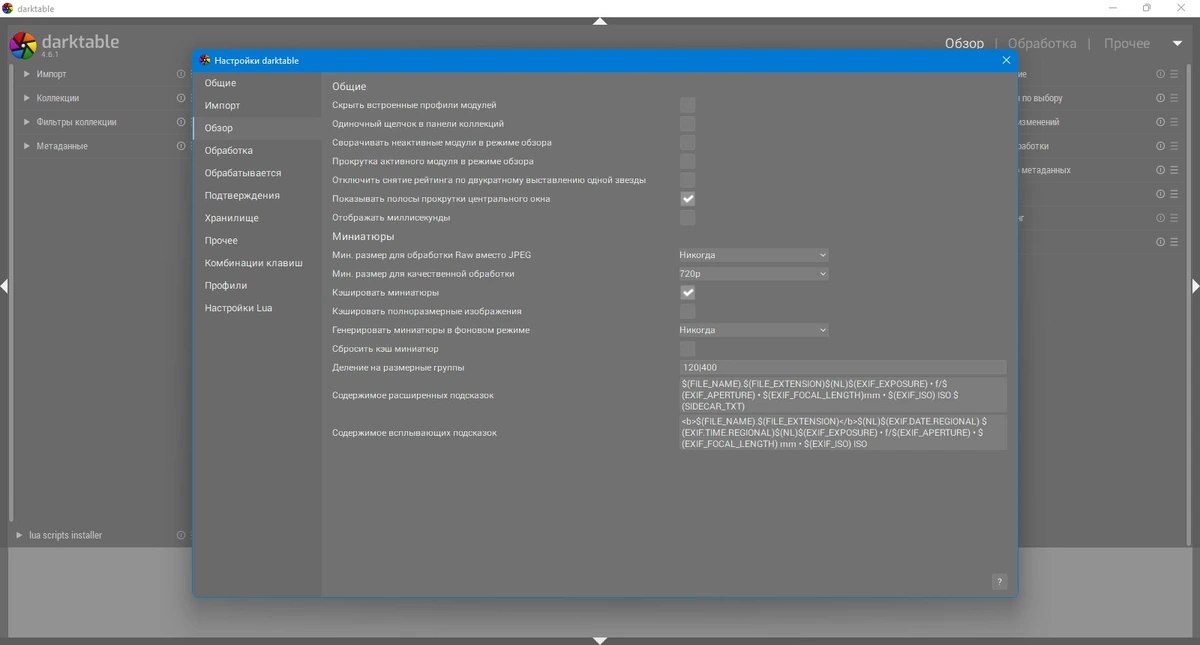Image resolution: width=1200 pixels, height=645 pixels.
Task: Reset the lua scripts installer module
Action: (181, 535)
